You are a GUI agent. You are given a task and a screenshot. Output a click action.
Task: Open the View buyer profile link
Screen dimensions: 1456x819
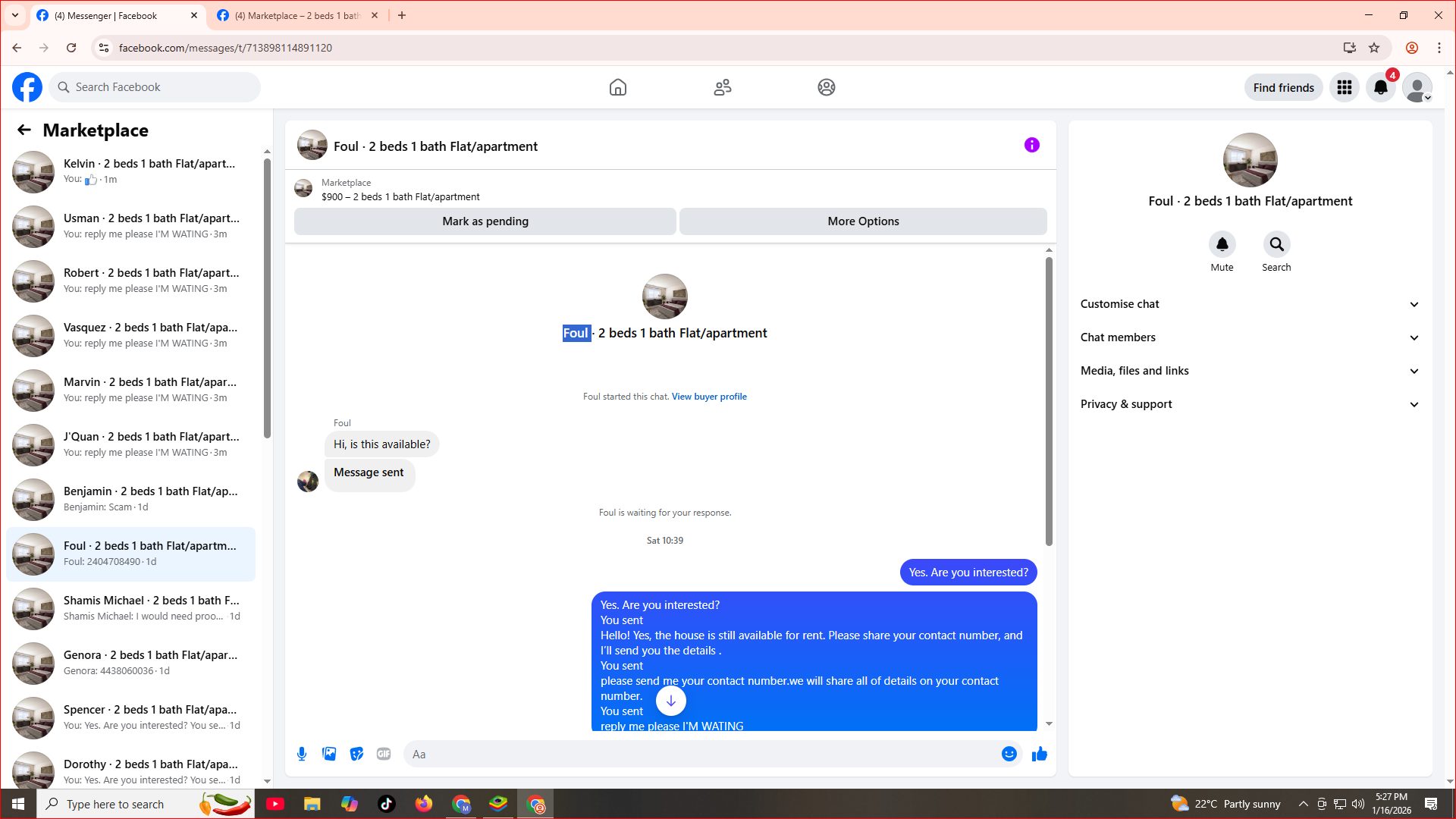point(708,397)
